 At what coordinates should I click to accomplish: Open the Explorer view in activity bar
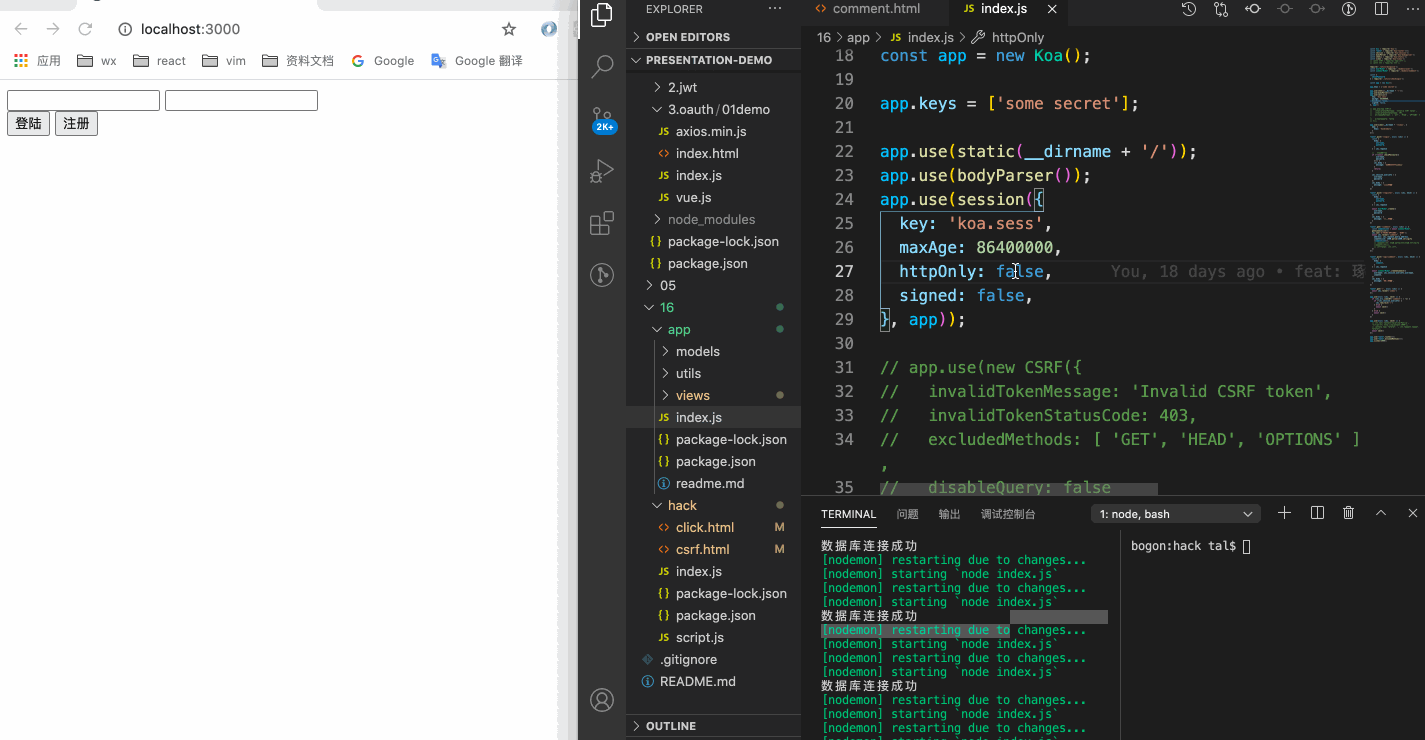(602, 15)
